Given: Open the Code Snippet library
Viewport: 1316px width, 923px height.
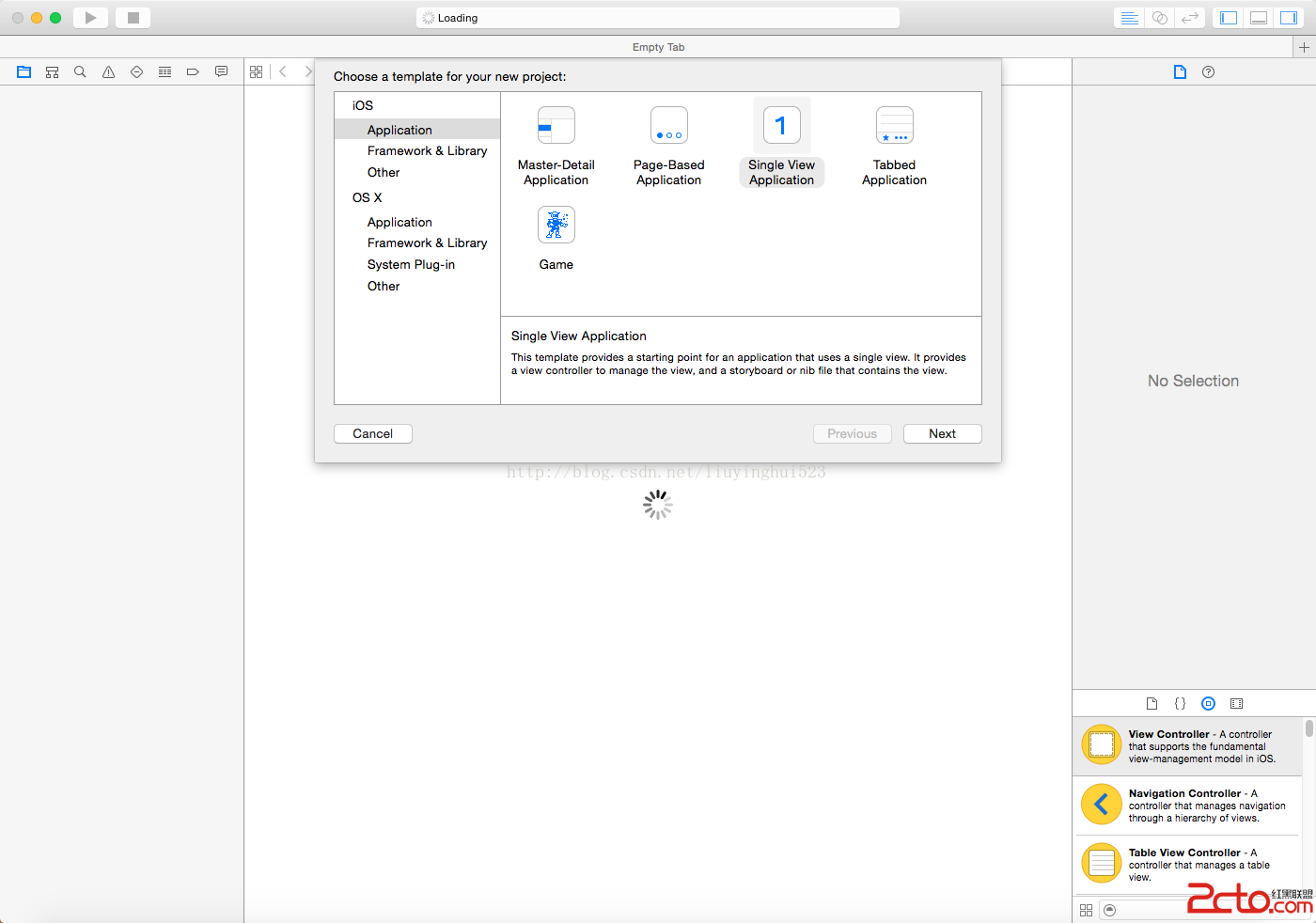Looking at the screenshot, I should [x=1180, y=703].
